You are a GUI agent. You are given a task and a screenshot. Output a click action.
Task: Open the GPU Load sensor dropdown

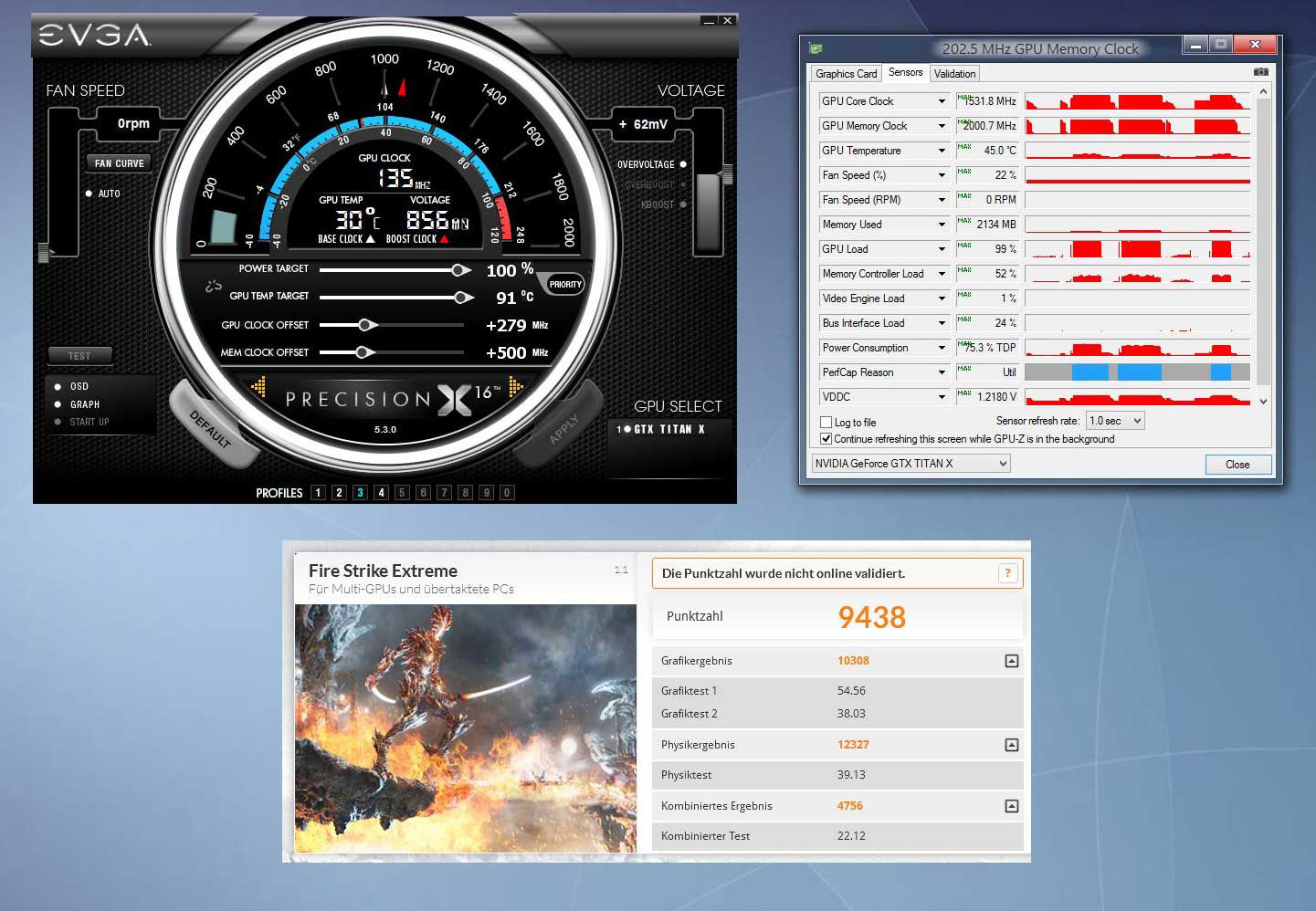coord(942,249)
